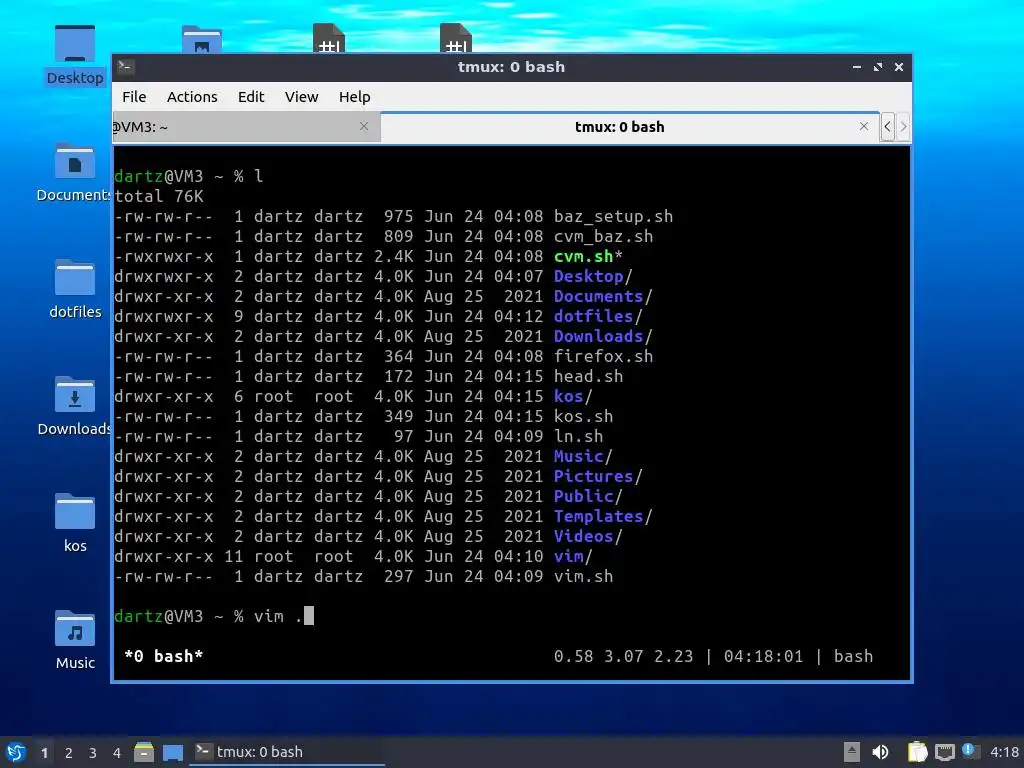Click the Pictures/ directory in listing
The image size is (1024, 768).
[x=598, y=476]
